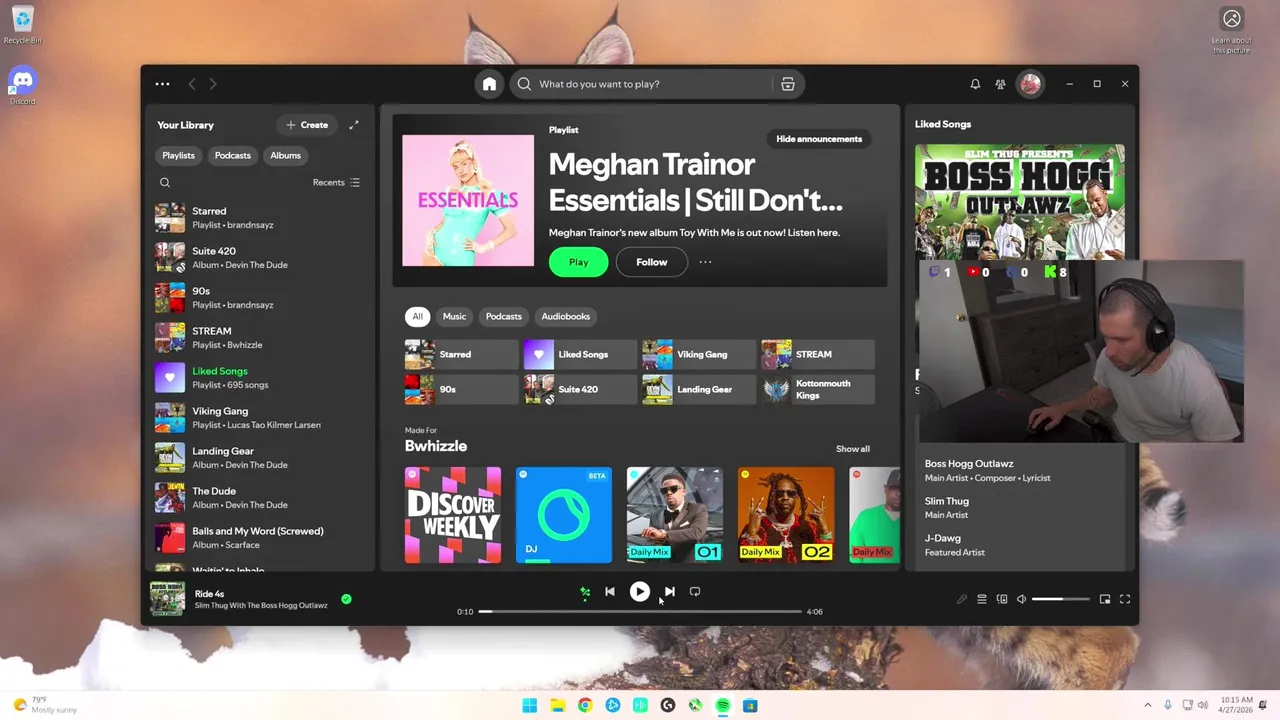1280x720 pixels.
Task: Show all Made For Bwhizzle
Action: 853,449
